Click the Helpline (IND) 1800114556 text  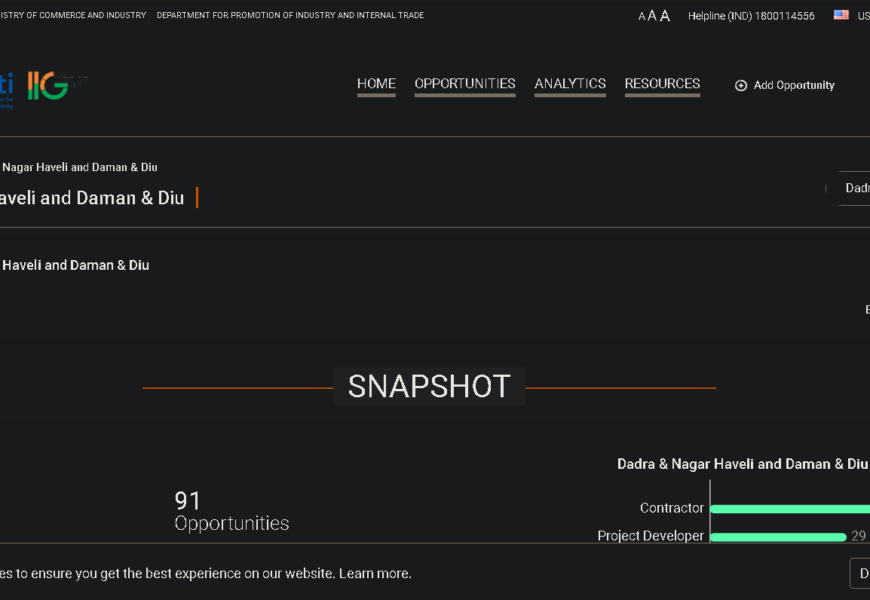(x=751, y=16)
